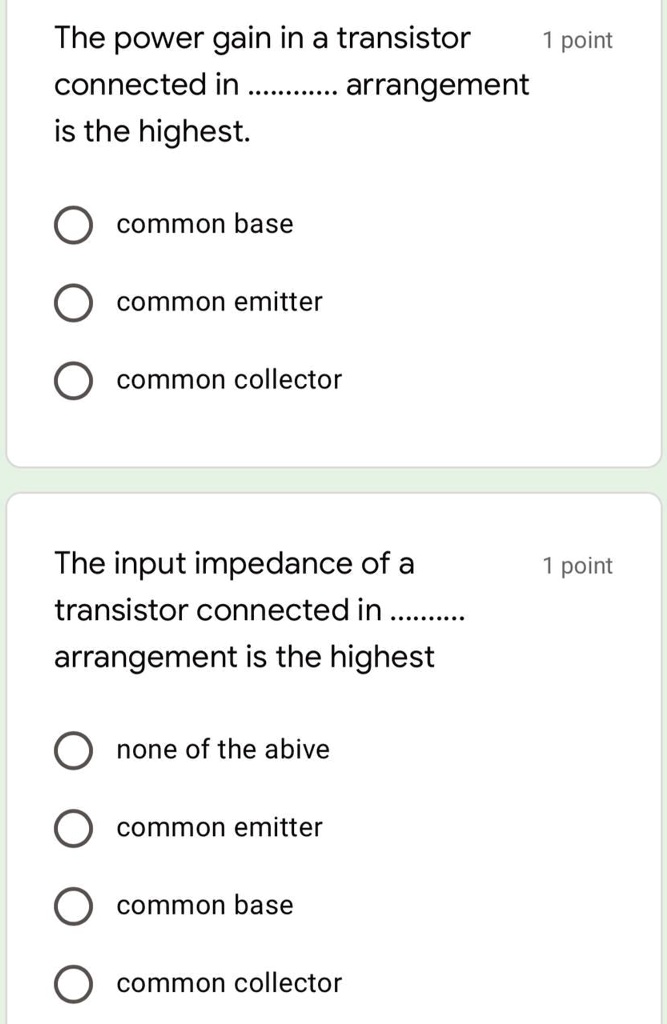Click the common emitter answer label text
Image resolution: width=667 pixels, height=1024 pixels.
tap(218, 303)
